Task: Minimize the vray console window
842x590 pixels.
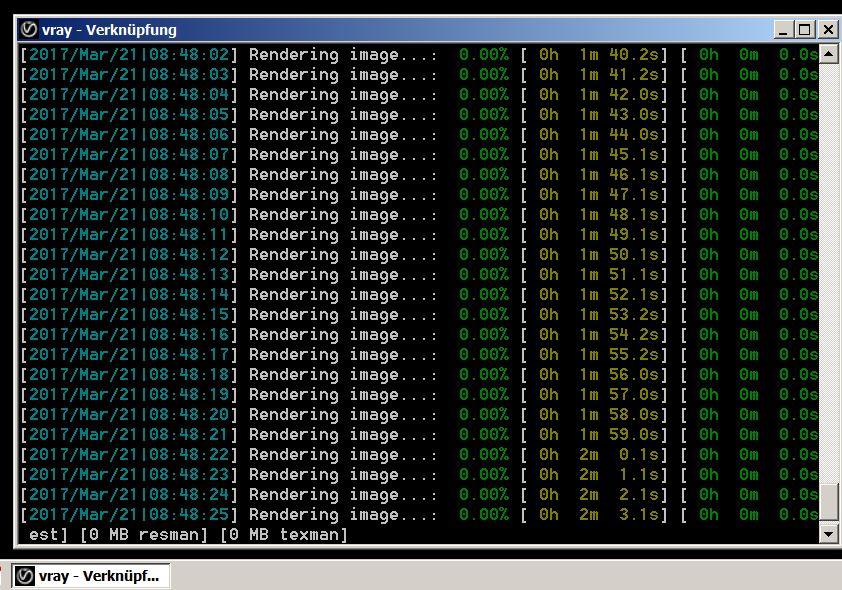Action: coord(785,30)
